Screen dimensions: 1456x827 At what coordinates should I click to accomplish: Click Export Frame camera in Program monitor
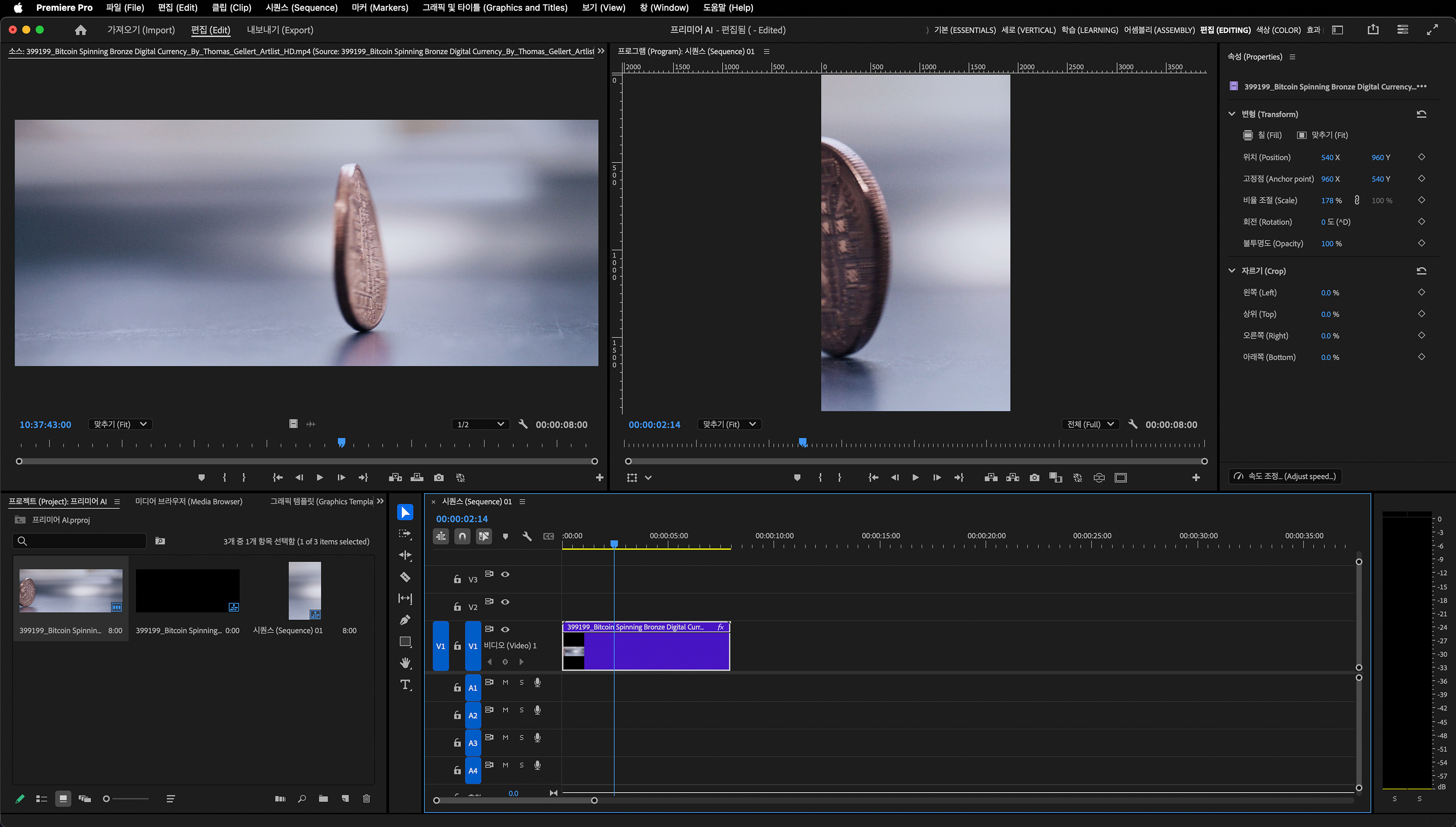(x=1034, y=478)
